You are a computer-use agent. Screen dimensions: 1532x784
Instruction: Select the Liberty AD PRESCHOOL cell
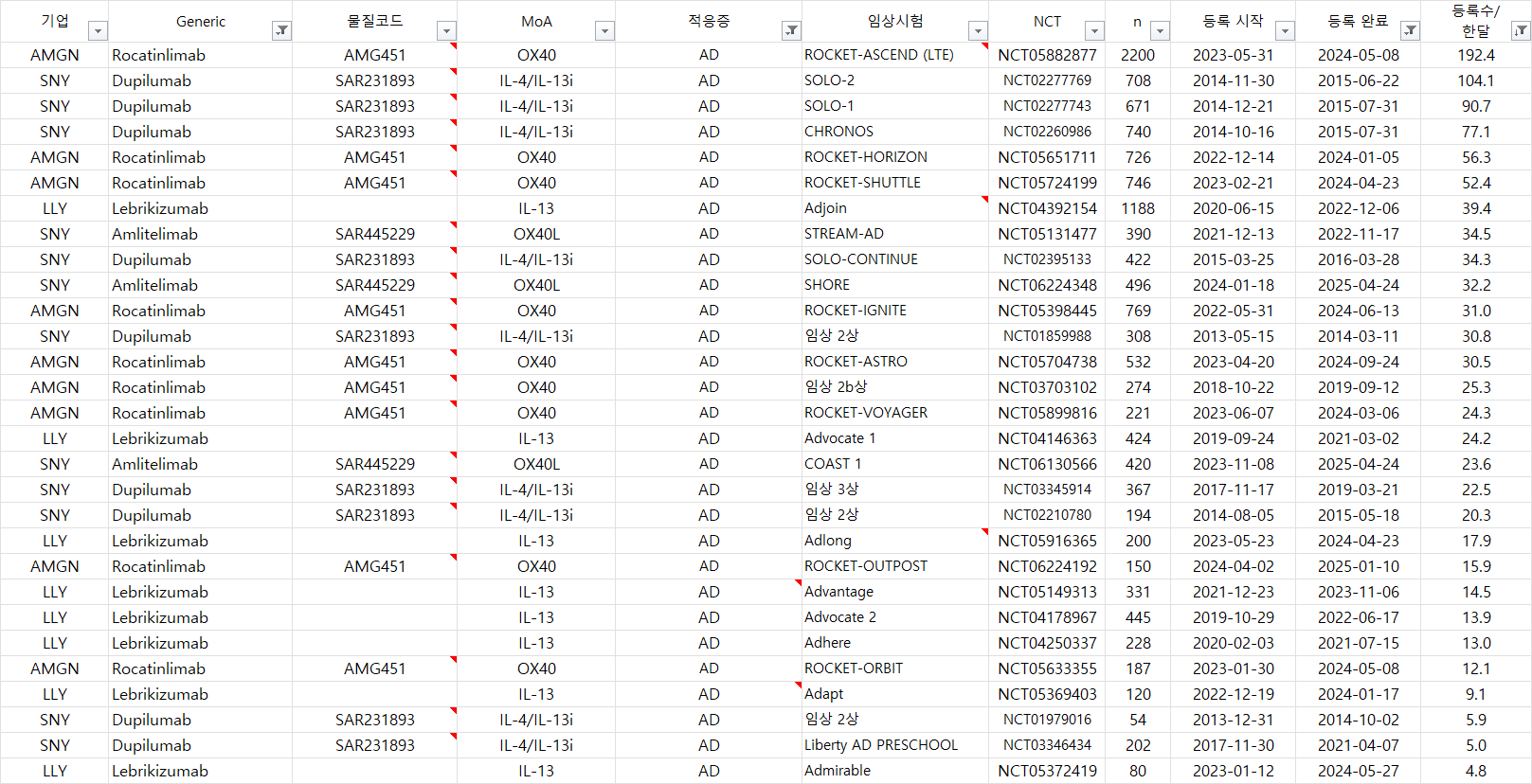895,745
